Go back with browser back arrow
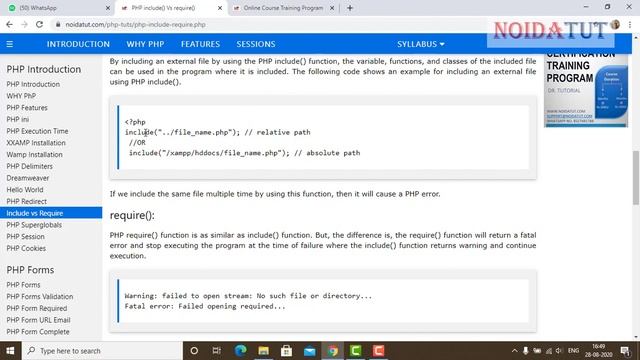This screenshot has width=640, height=360. [x=9, y=24]
